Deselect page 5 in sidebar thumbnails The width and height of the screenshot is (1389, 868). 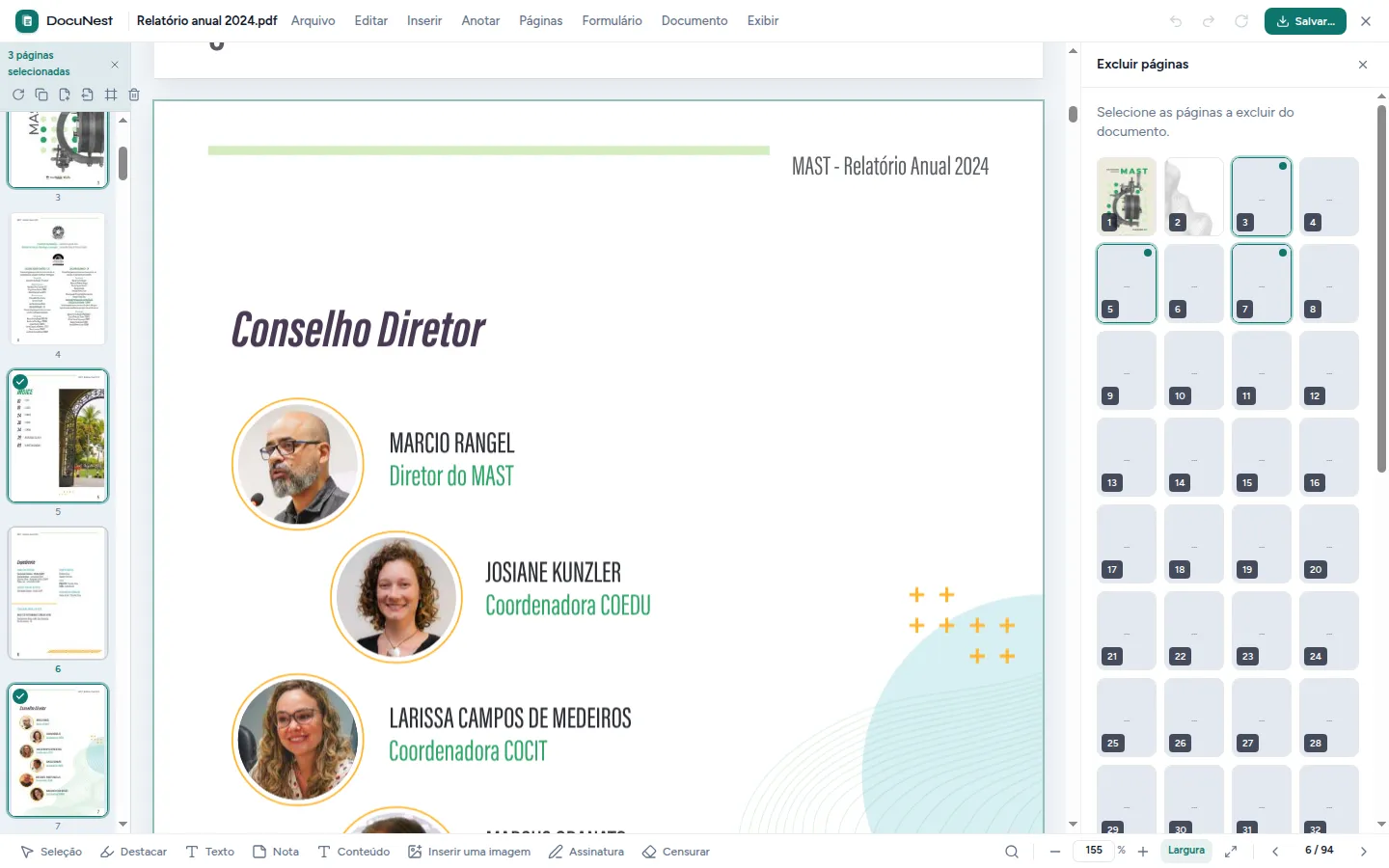tap(58, 436)
